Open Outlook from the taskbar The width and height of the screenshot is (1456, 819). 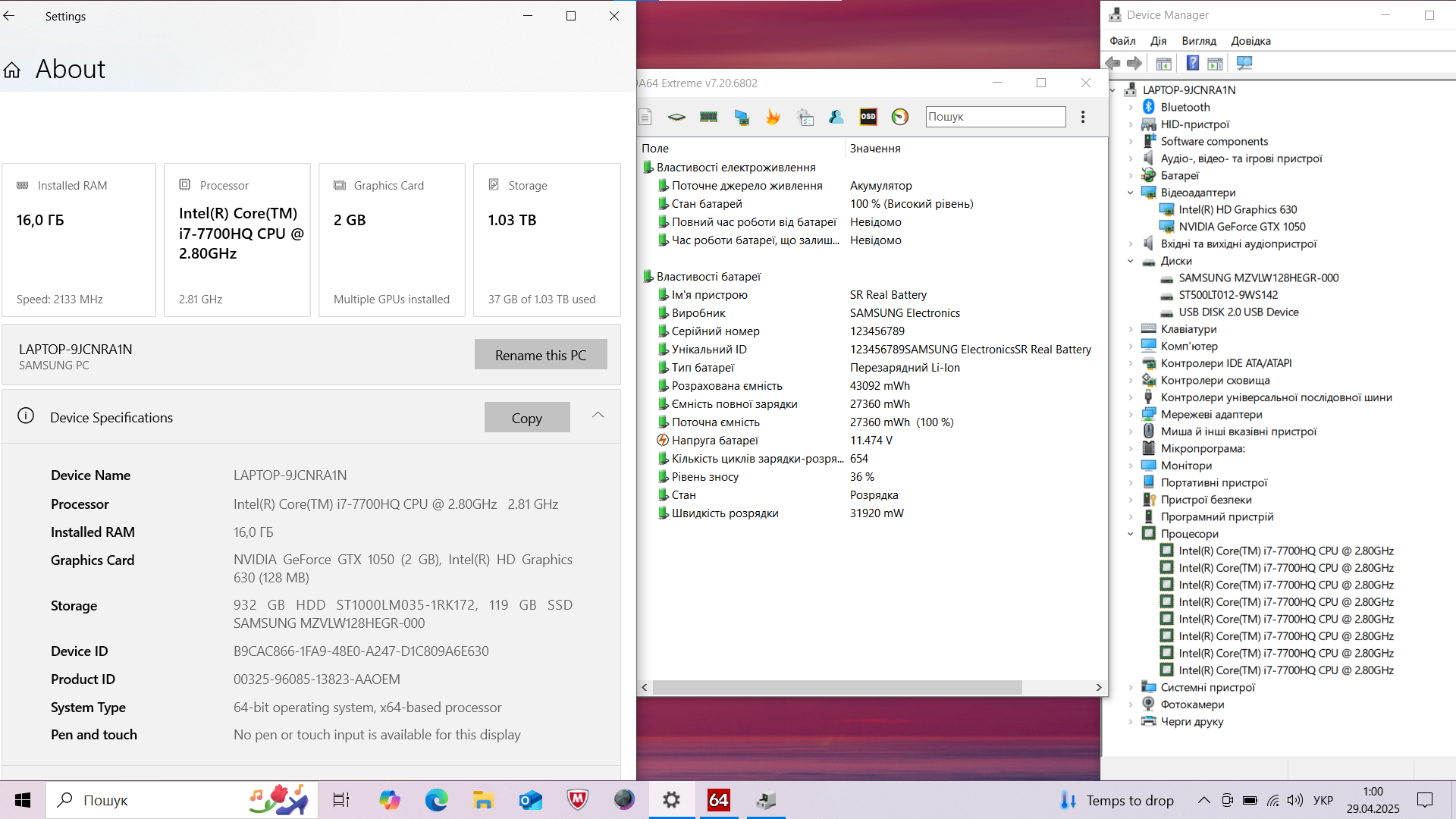pyautogui.click(x=531, y=800)
